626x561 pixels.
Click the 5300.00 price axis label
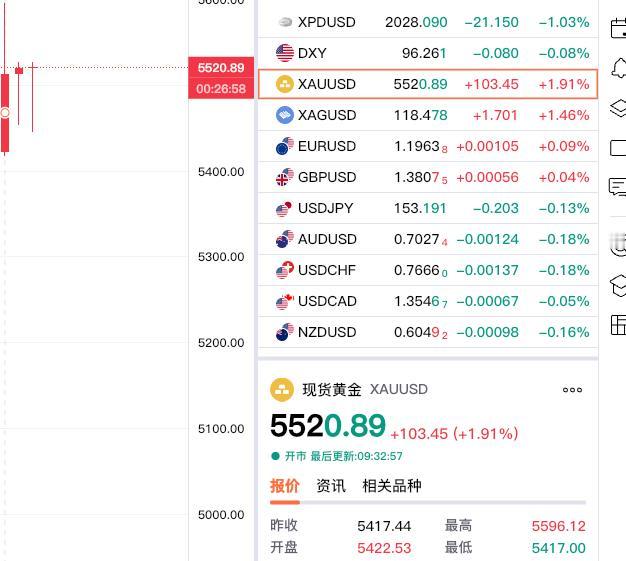(221, 257)
